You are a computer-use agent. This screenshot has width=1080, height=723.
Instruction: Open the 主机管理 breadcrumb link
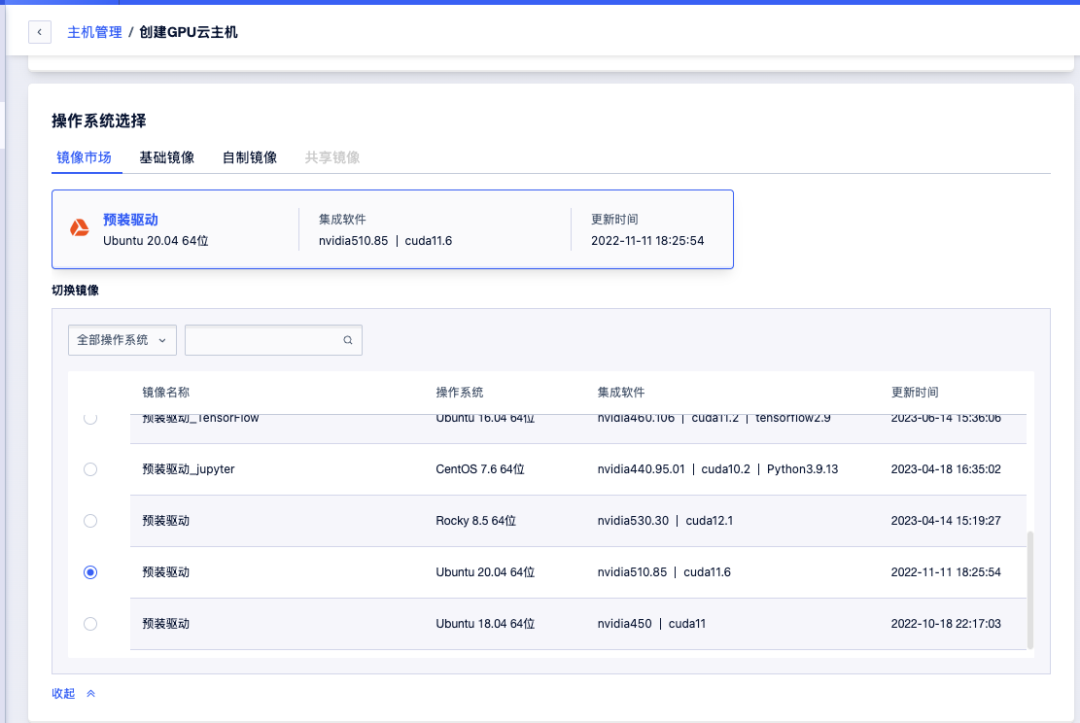[94, 32]
